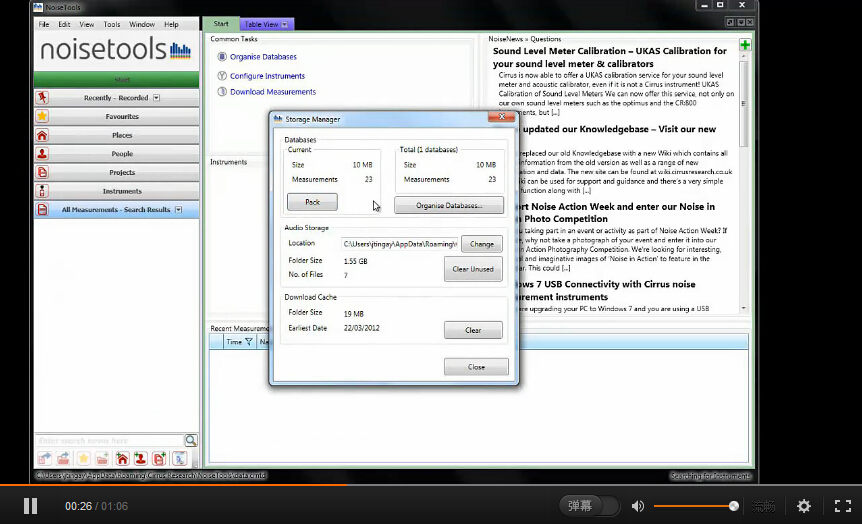Enter fullscreen with the player fullscreen icon

tap(843, 506)
